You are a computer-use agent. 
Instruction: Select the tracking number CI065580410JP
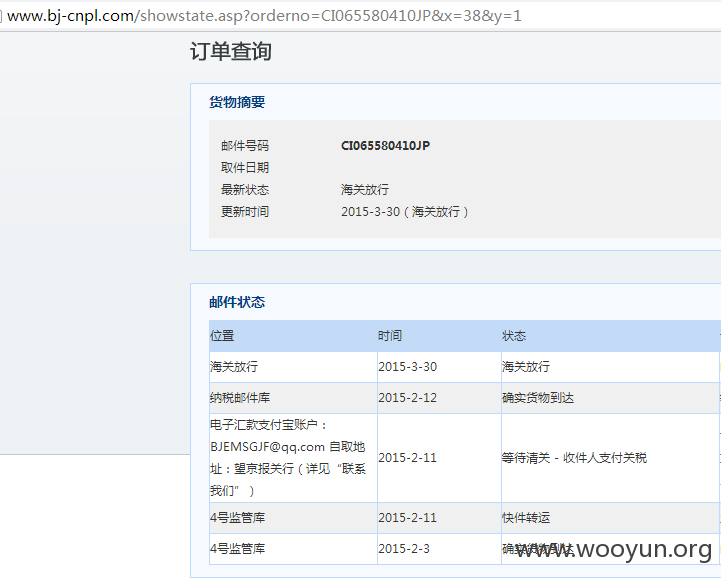pyautogui.click(x=385, y=146)
